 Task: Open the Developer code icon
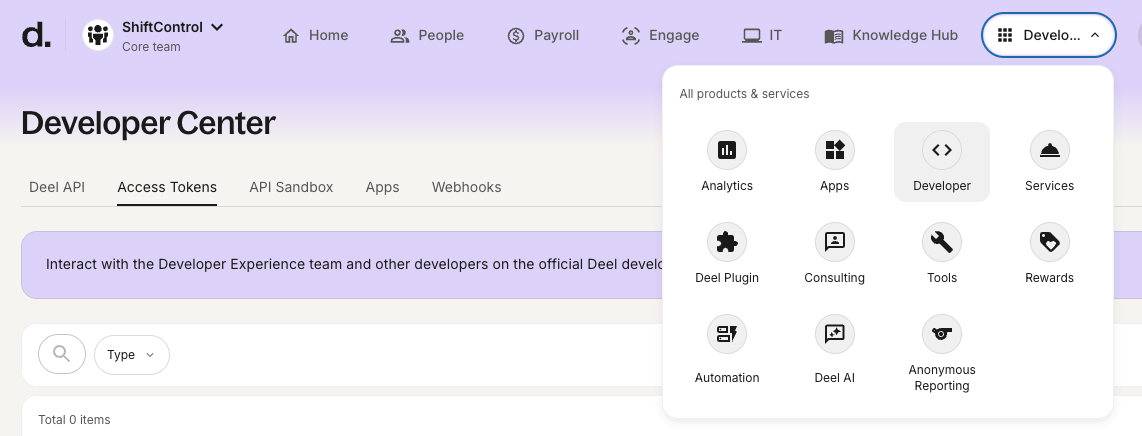pyautogui.click(x=941, y=151)
